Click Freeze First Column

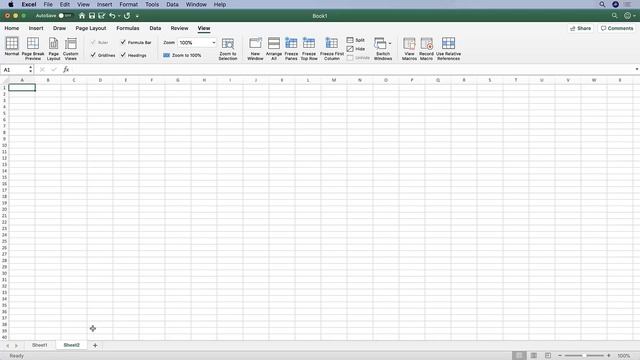pyautogui.click(x=332, y=48)
